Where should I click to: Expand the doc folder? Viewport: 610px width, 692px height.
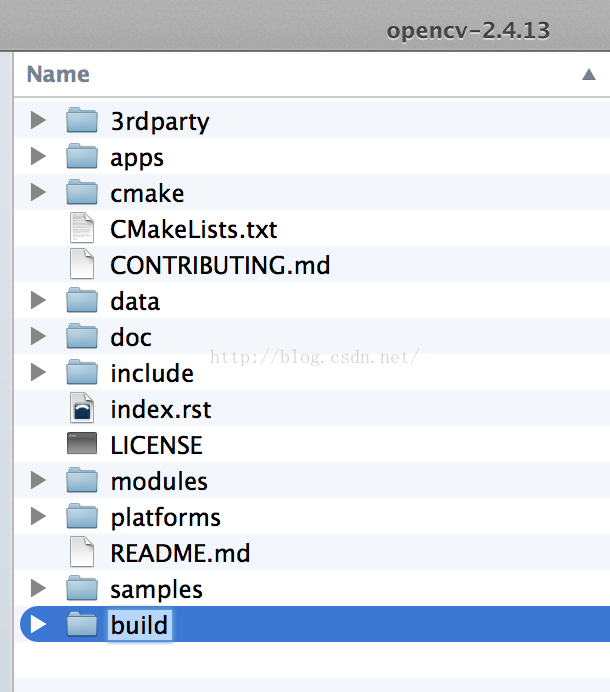(x=38, y=336)
